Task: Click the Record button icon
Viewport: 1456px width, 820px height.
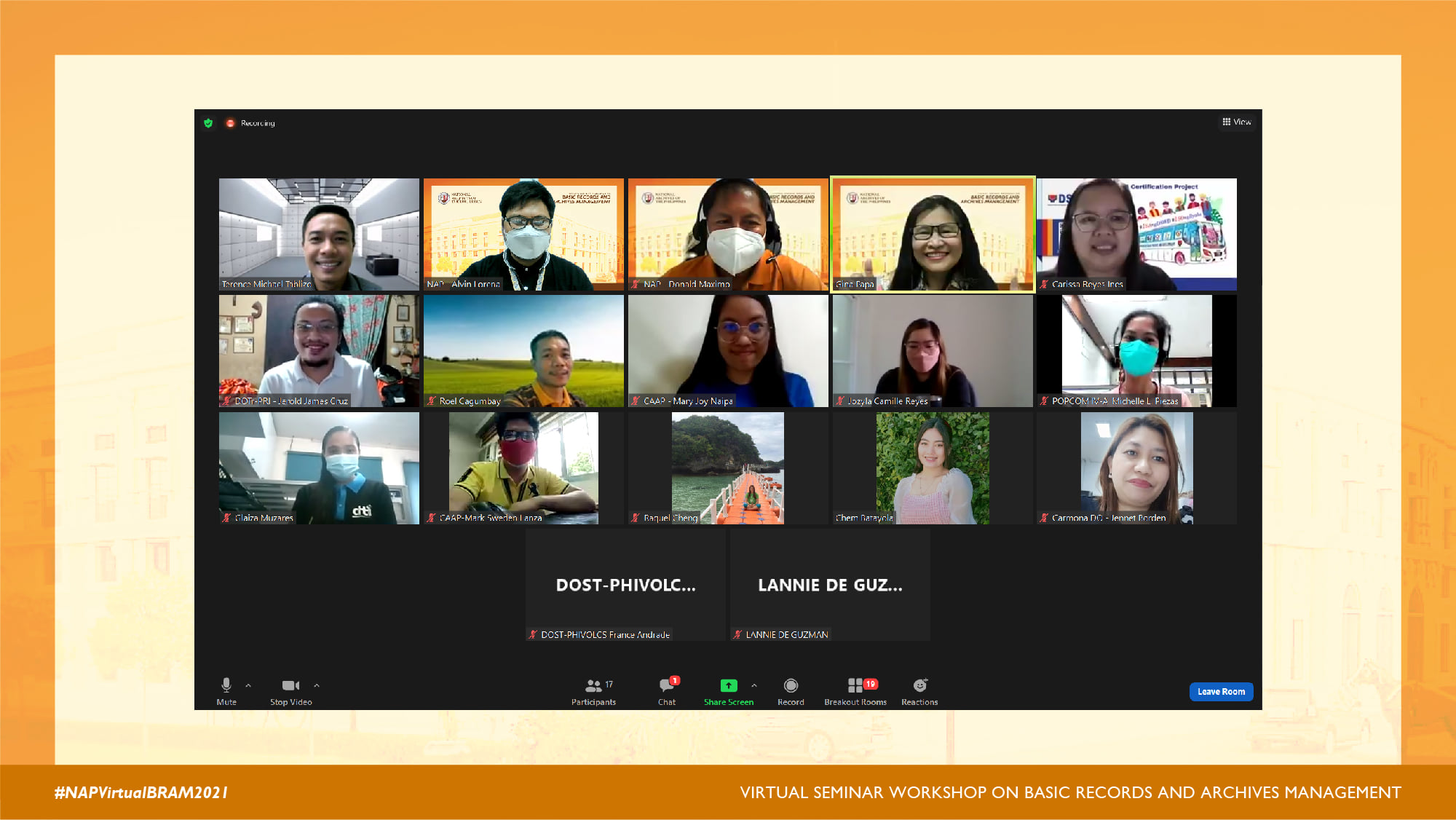Action: [x=791, y=685]
